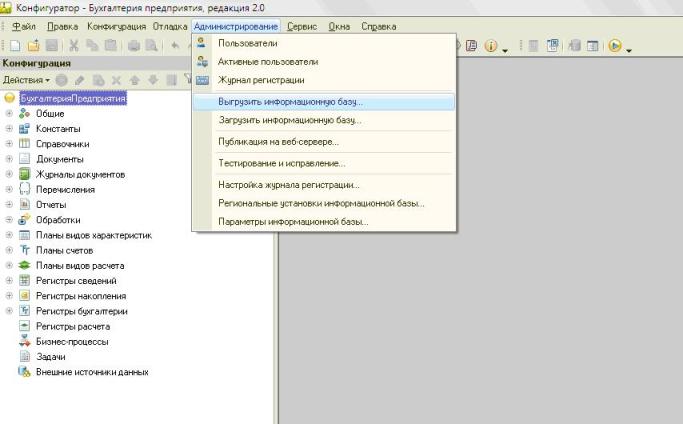
Task: Click the sort list icon in Configuration panel
Action: pos(172,80)
